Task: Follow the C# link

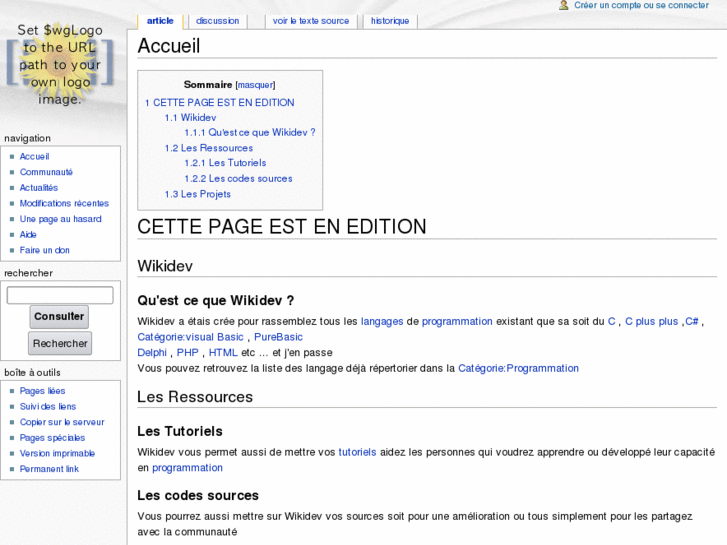Action: [692, 321]
